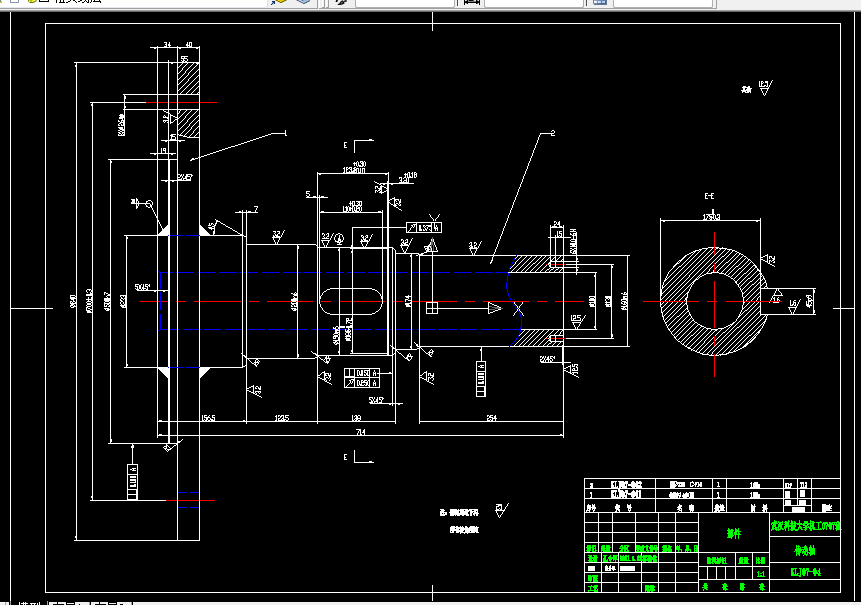Select part balloon number 2

pyautogui.click(x=553, y=133)
